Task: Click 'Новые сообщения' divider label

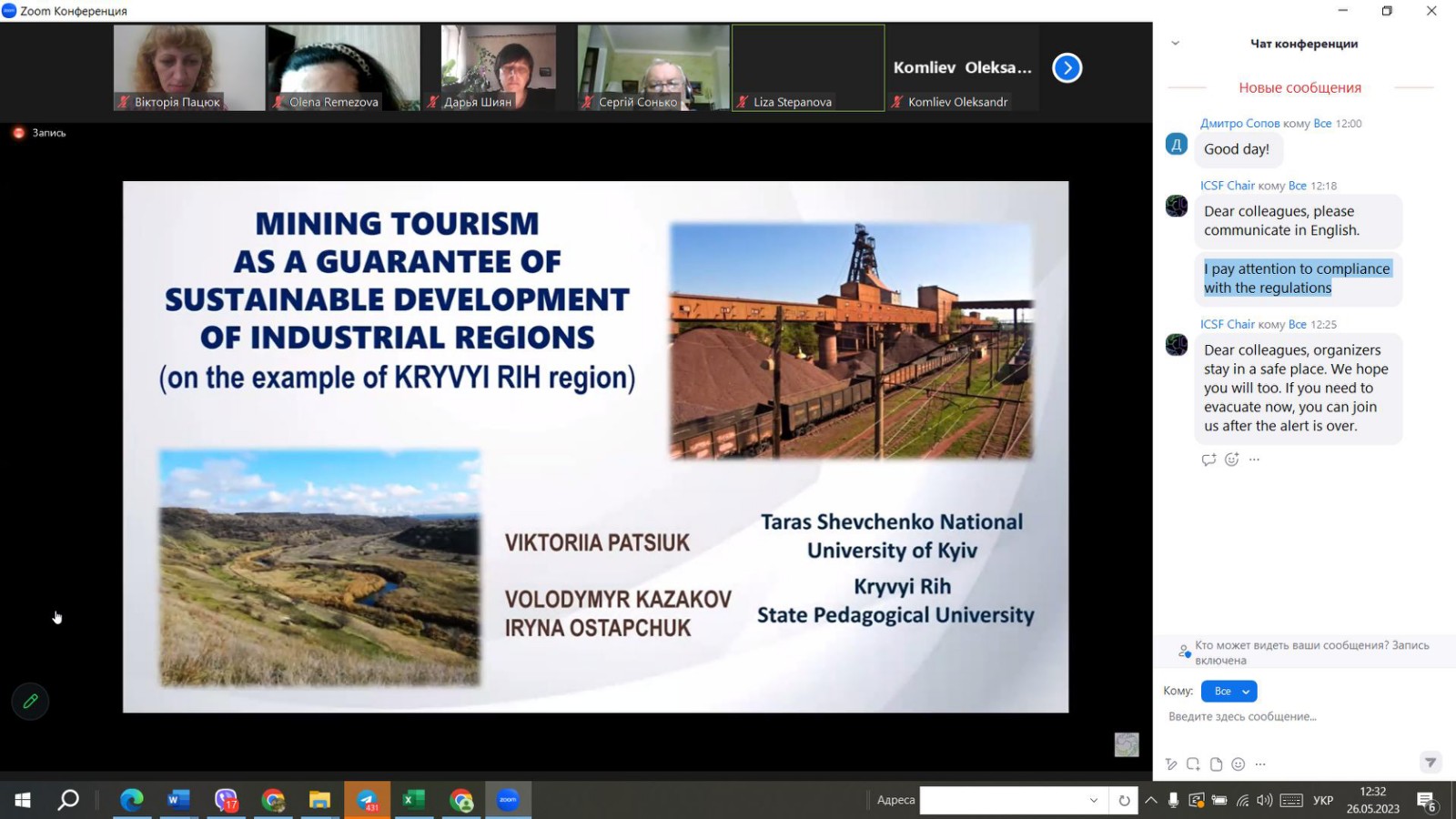Action: [1299, 88]
